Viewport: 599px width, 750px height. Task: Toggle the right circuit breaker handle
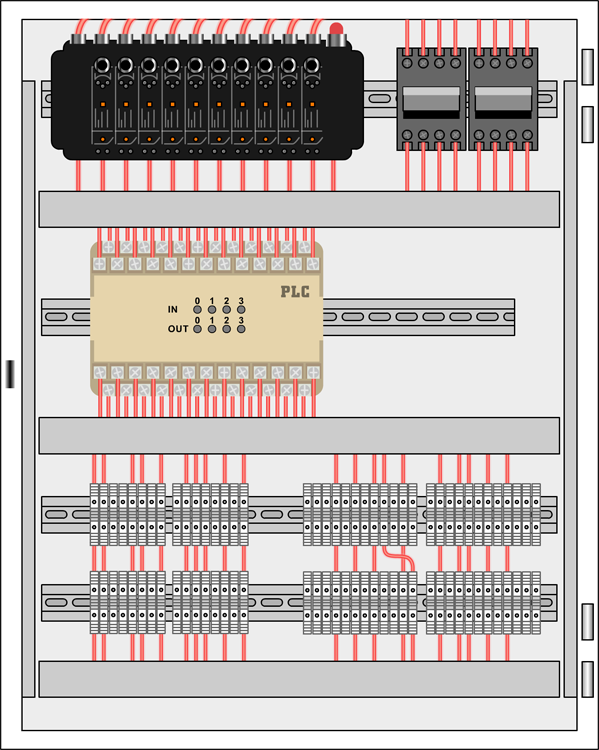pyautogui.click(x=503, y=102)
